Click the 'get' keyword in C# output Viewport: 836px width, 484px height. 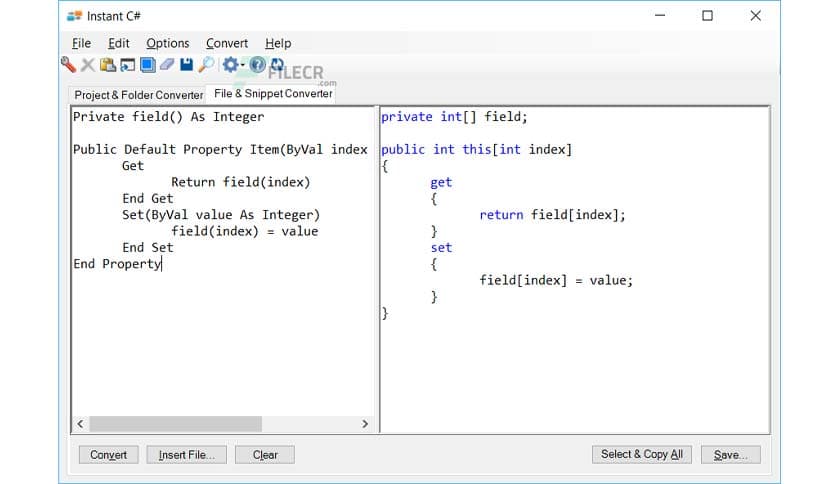441,182
